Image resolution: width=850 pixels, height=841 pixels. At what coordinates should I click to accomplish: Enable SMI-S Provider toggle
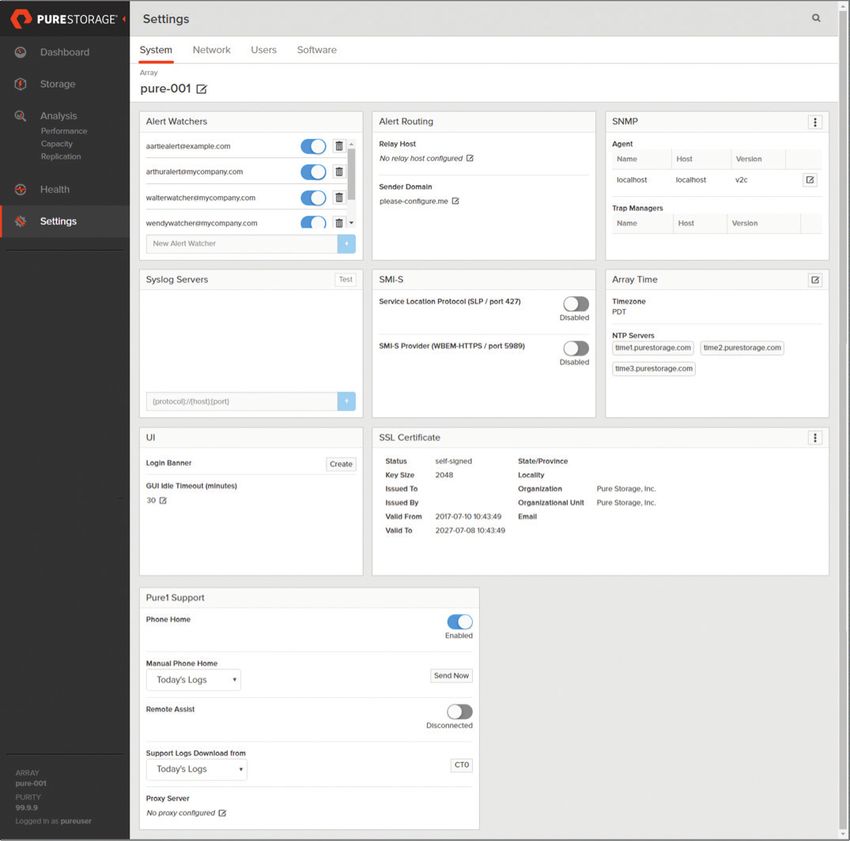tap(576, 348)
